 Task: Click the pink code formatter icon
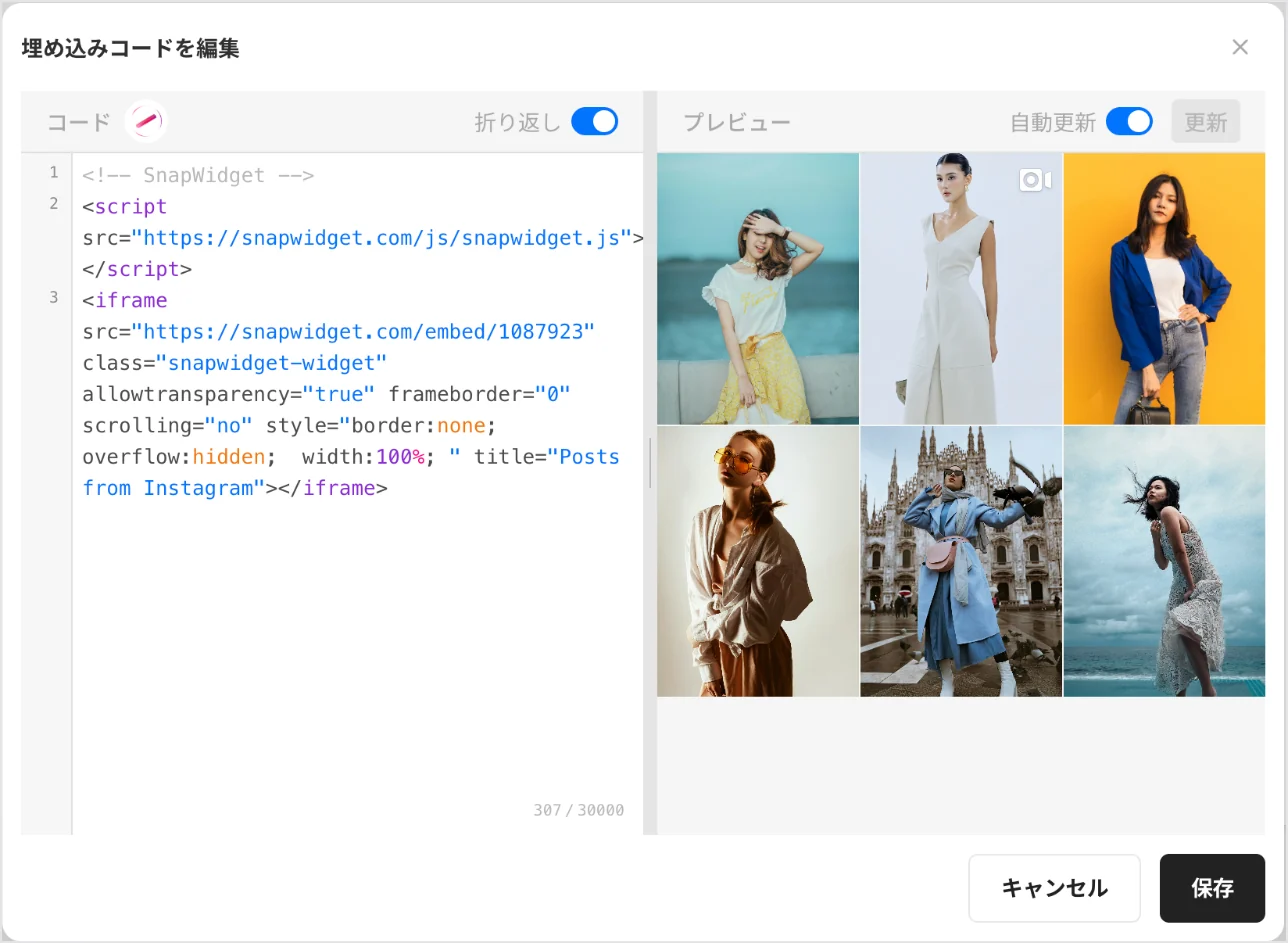pyautogui.click(x=146, y=122)
